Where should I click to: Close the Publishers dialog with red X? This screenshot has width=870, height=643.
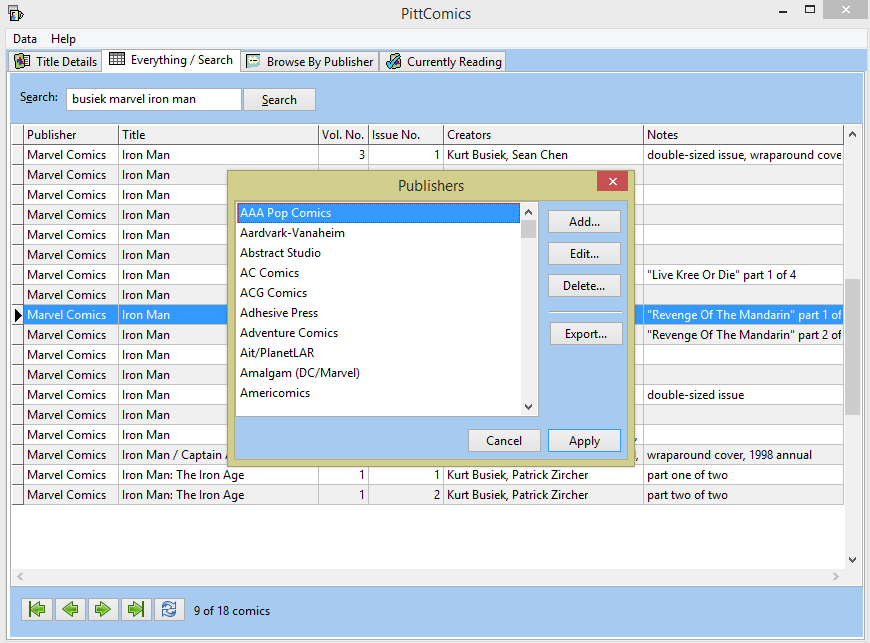(613, 181)
